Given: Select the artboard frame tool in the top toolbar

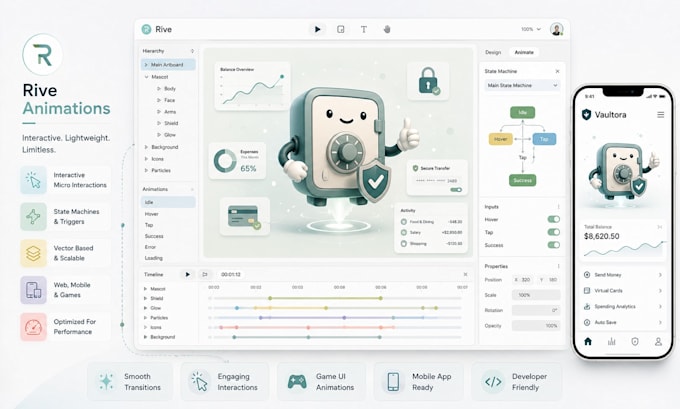Looking at the screenshot, I should point(341,29).
